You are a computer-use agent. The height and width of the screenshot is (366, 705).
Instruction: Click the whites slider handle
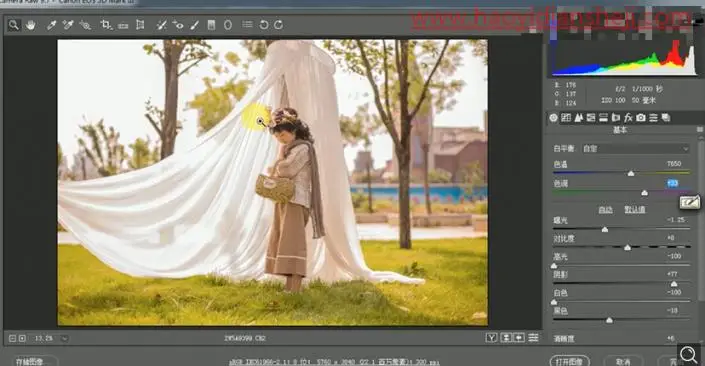pos(554,302)
